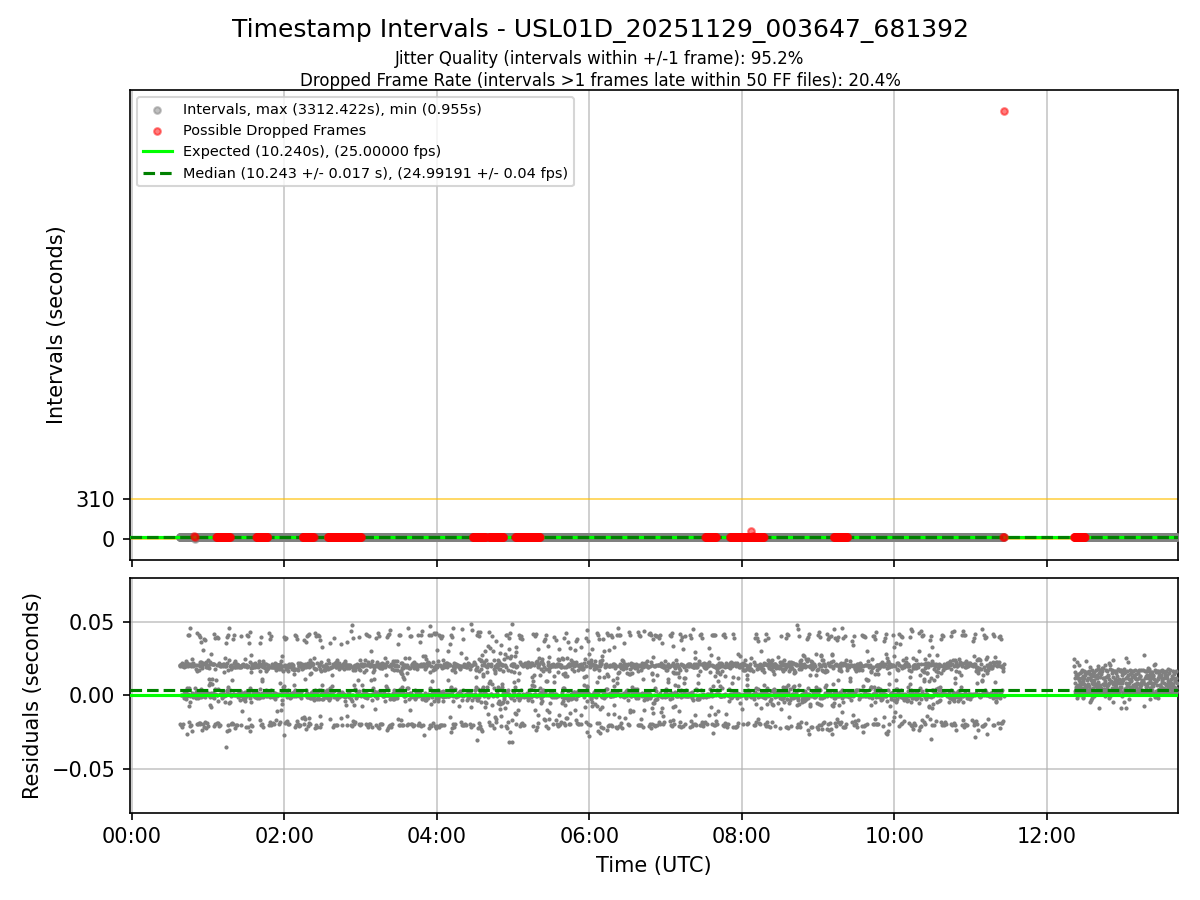Click legend entry 'Median (10.243 +/- 0.017 s)'
This screenshot has height=900, width=1200.
375,173
